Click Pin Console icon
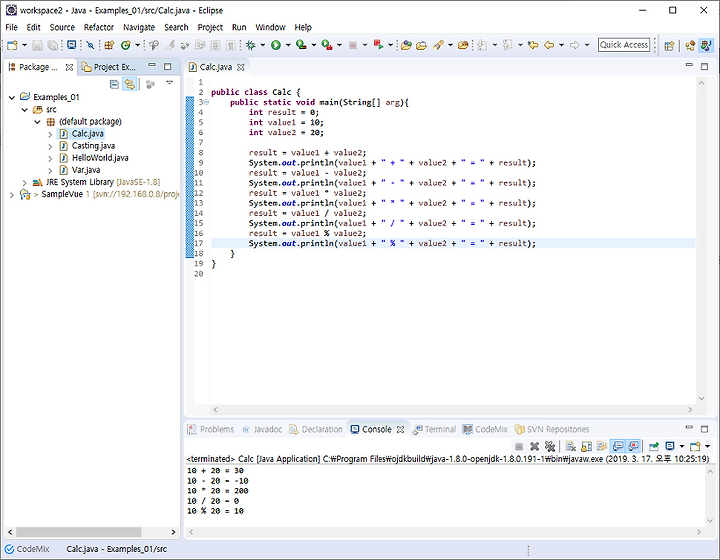This screenshot has width=720, height=560. click(x=653, y=446)
